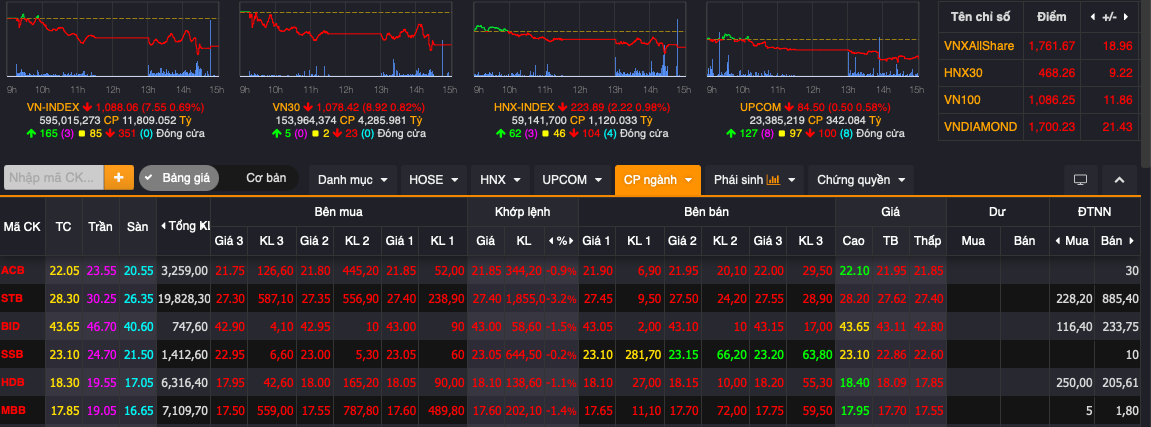Open the Chứng quyền dropdown

click(860, 180)
